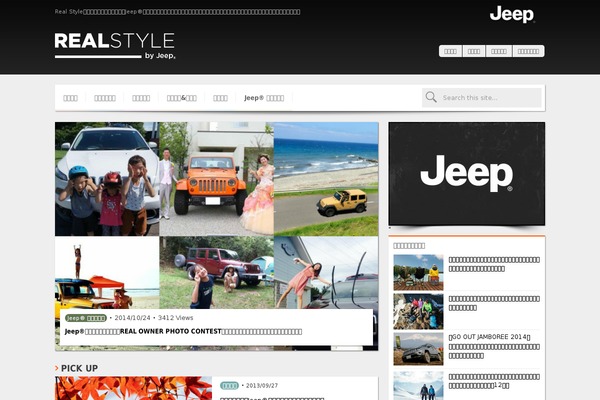Click the teal category tag beside 2013/09/27
Image resolution: width=600 pixels, height=400 pixels.
point(229,385)
